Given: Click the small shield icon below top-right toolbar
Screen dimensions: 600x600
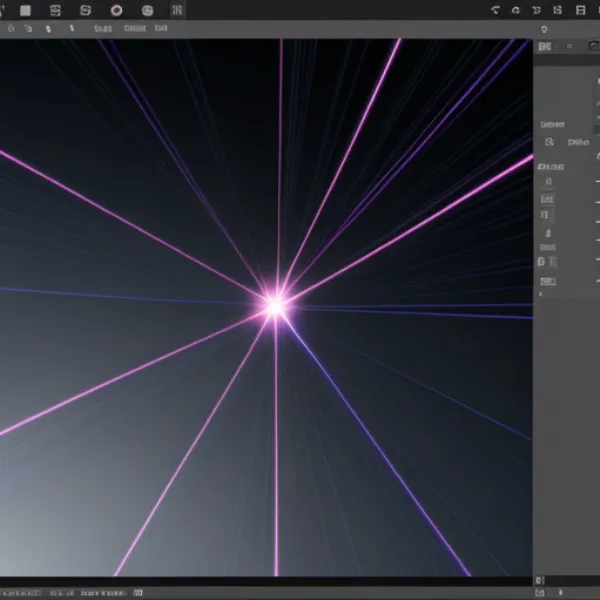Looking at the screenshot, I should 544,29.
